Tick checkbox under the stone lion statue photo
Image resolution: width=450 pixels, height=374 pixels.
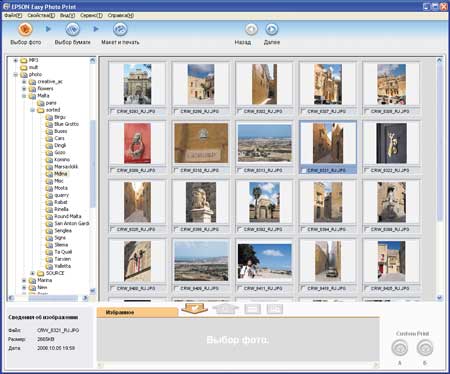tap(176, 229)
